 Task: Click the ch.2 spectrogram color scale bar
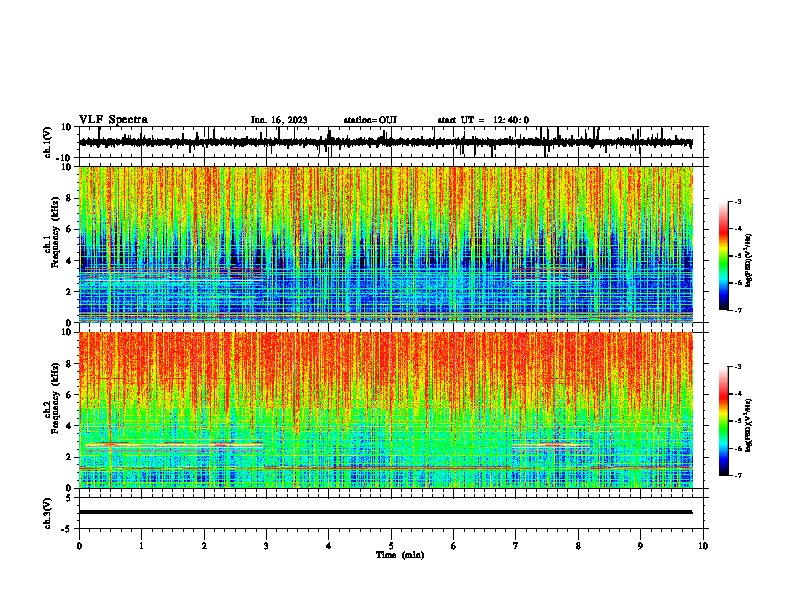pos(724,421)
